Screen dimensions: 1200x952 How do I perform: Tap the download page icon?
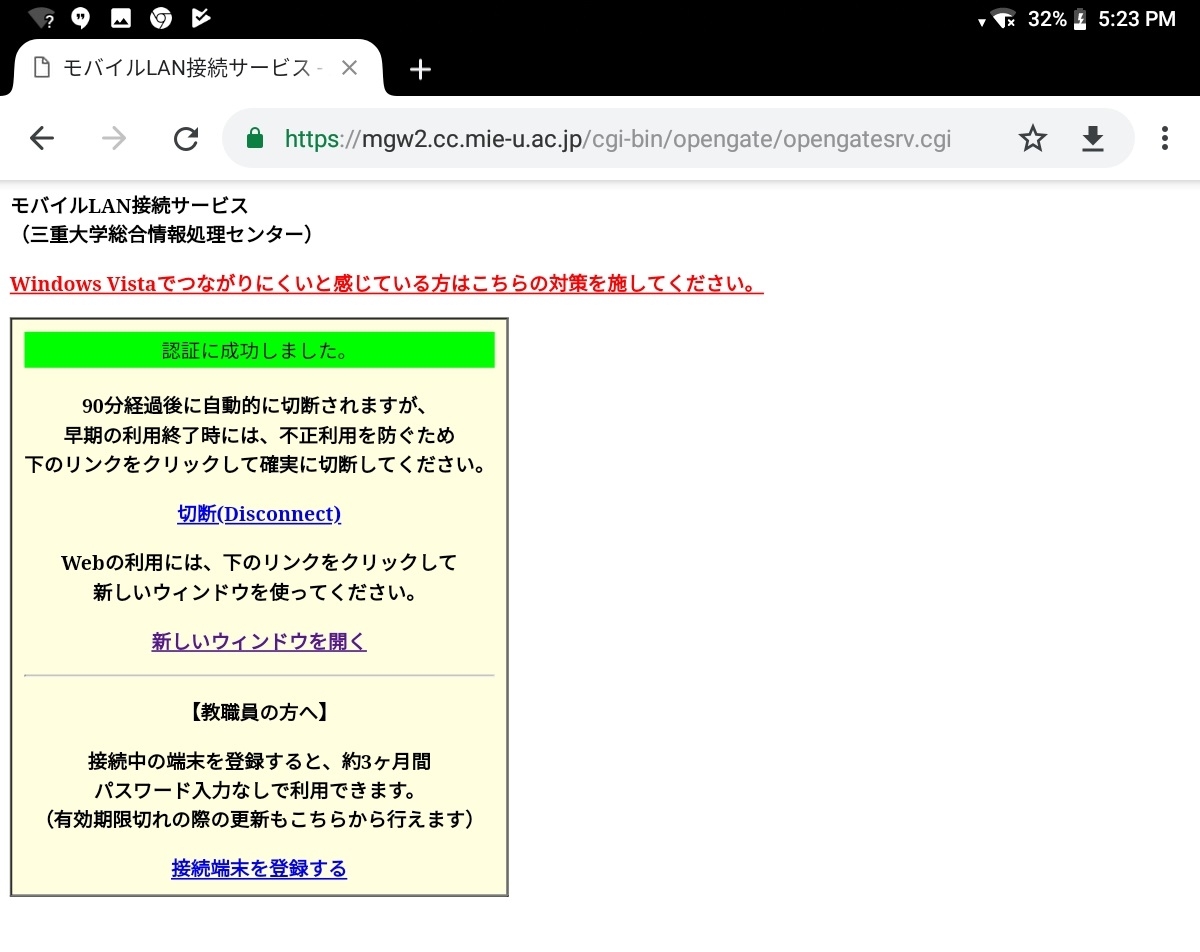(1093, 139)
